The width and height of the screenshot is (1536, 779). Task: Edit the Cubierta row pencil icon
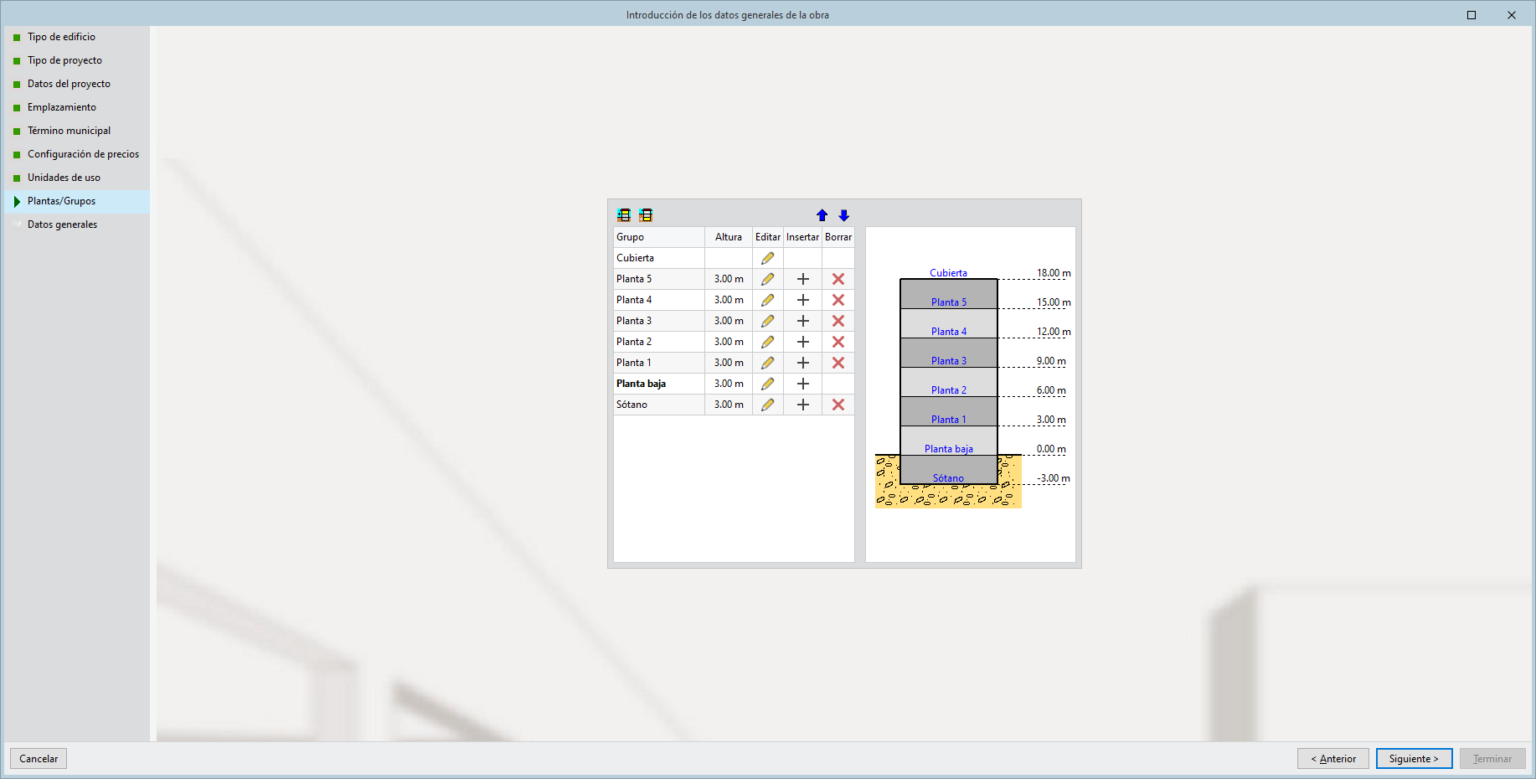(767, 257)
